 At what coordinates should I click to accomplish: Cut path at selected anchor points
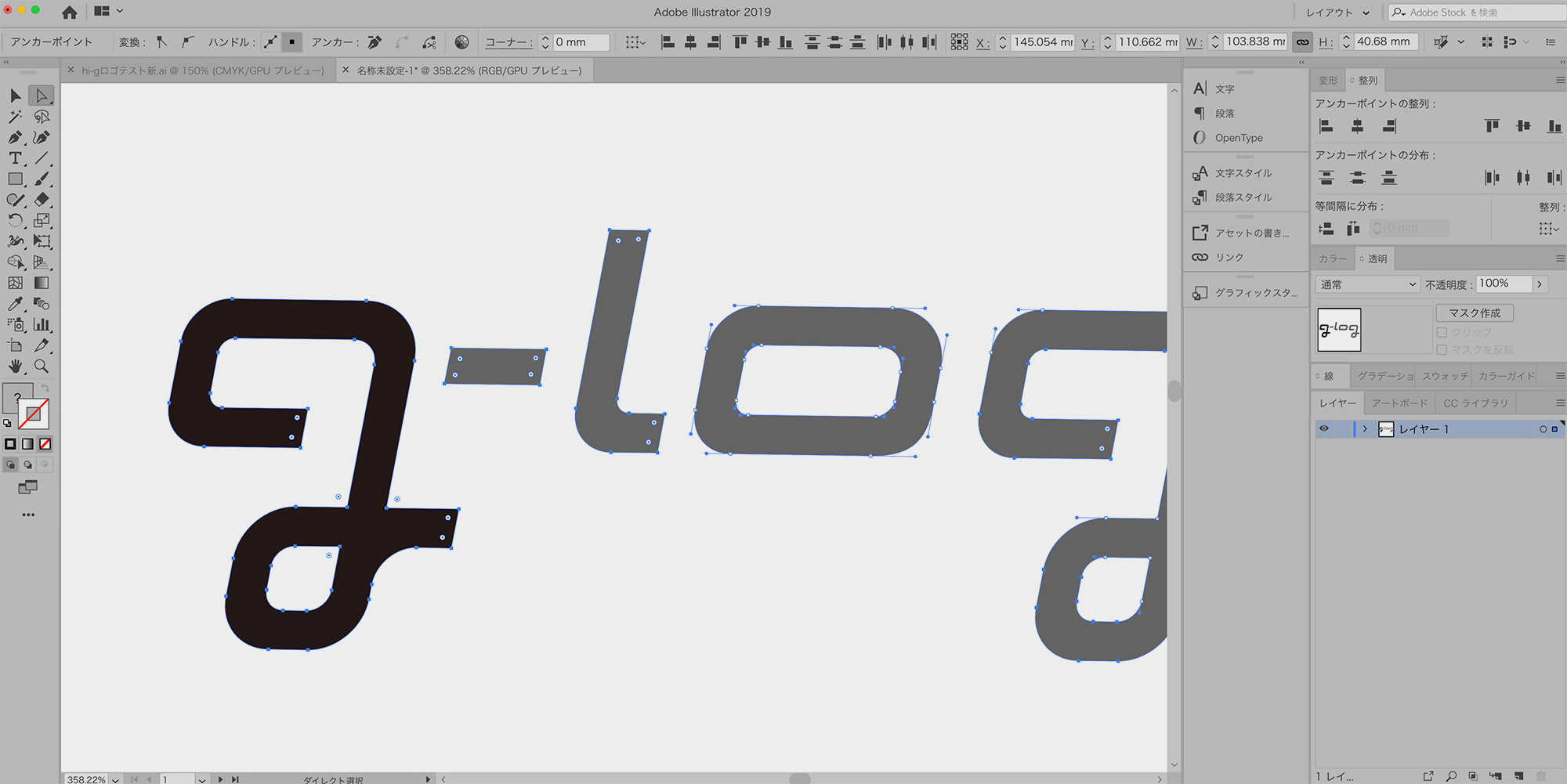(429, 42)
